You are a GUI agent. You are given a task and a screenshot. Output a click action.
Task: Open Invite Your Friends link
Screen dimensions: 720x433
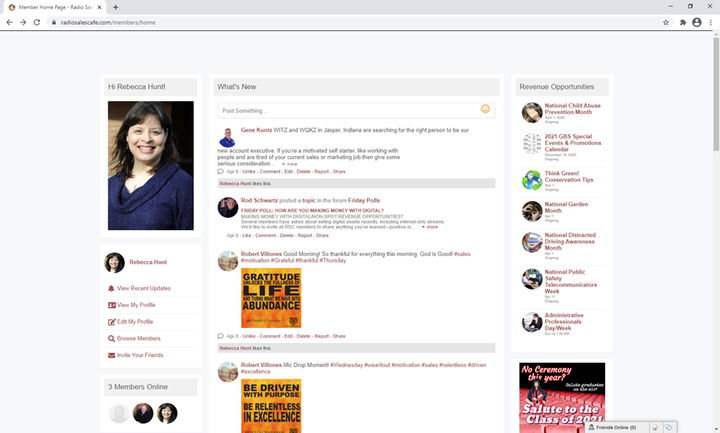[x=140, y=355]
